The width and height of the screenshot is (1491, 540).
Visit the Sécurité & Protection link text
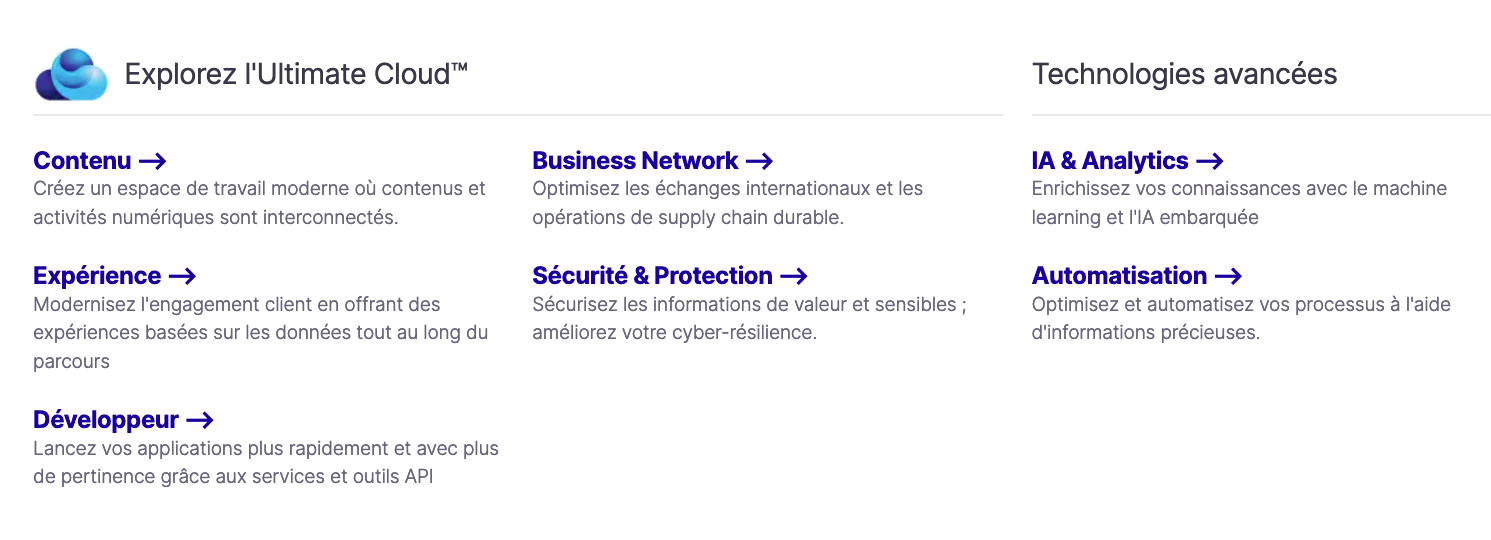coord(652,276)
